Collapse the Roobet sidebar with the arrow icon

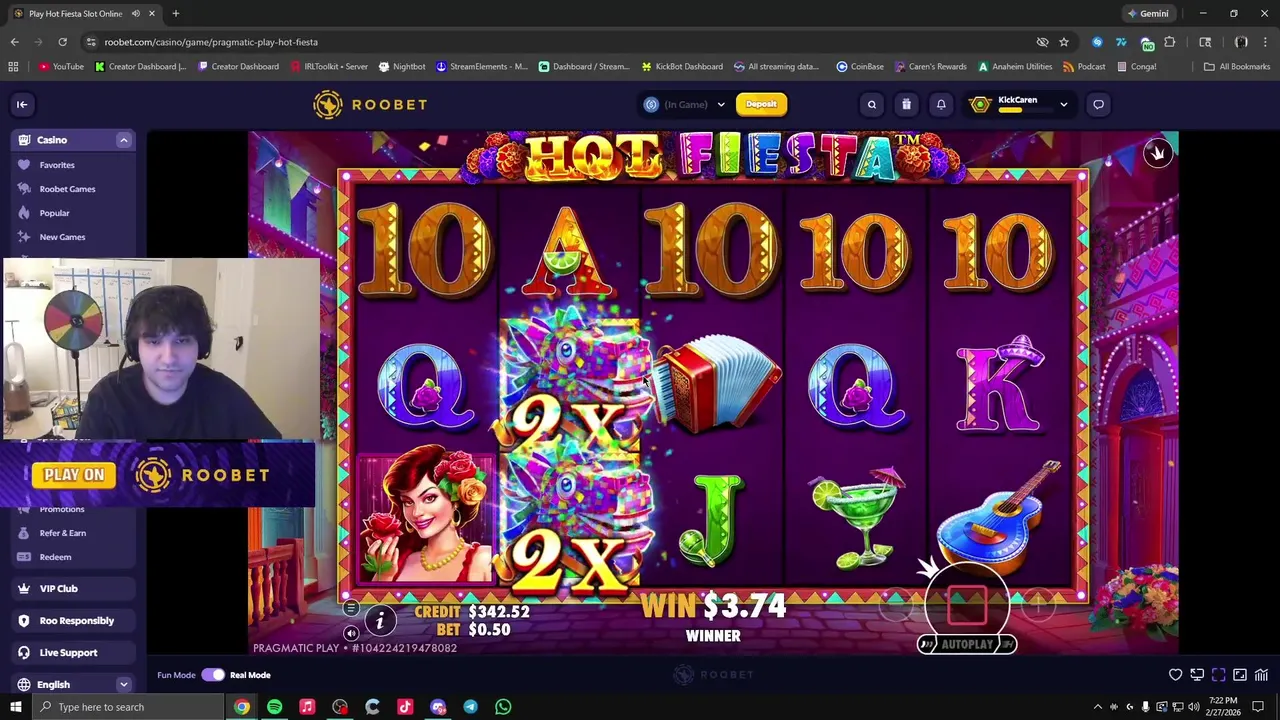(22, 104)
